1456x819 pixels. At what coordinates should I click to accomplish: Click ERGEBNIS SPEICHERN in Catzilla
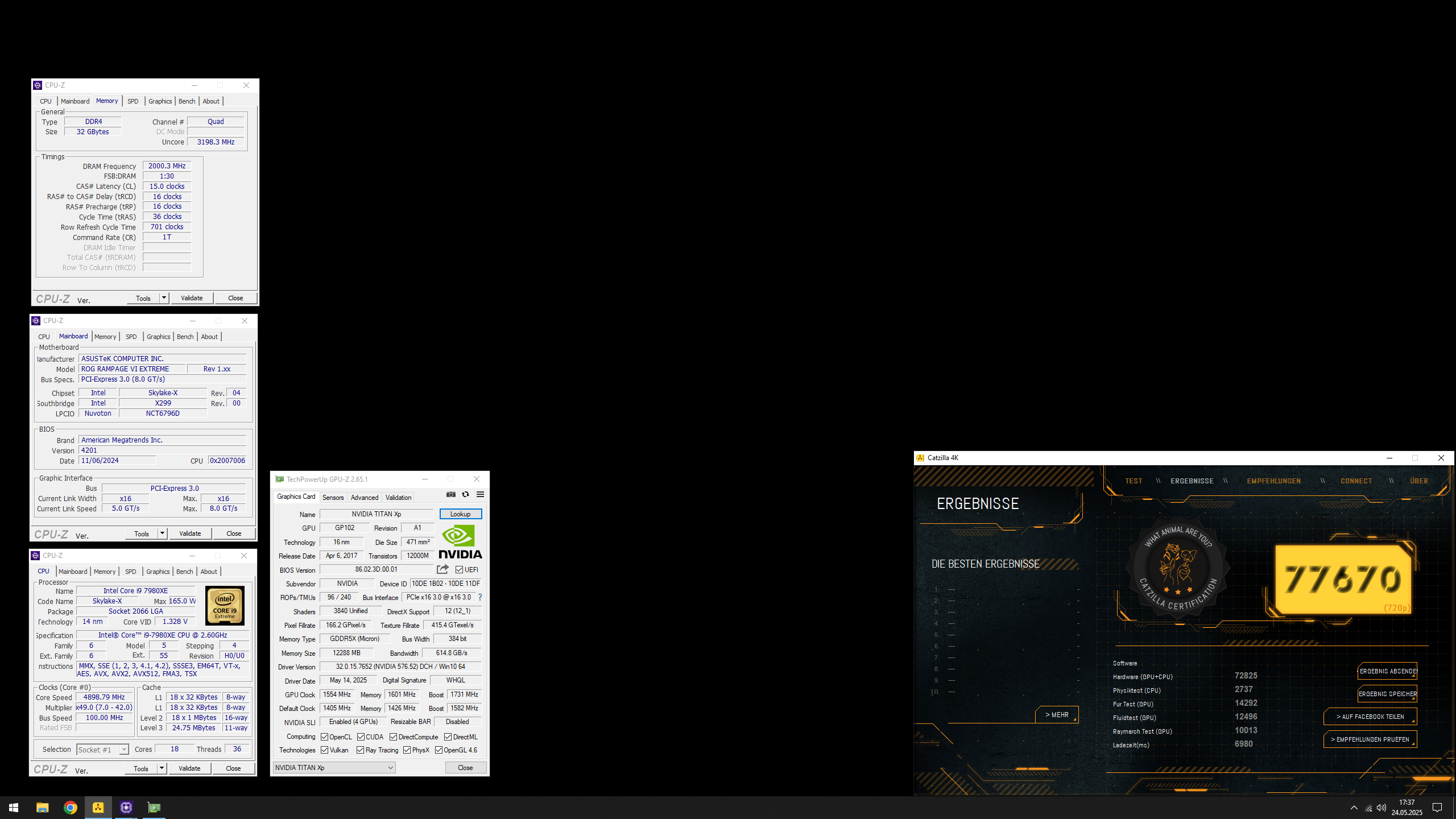1387,694
